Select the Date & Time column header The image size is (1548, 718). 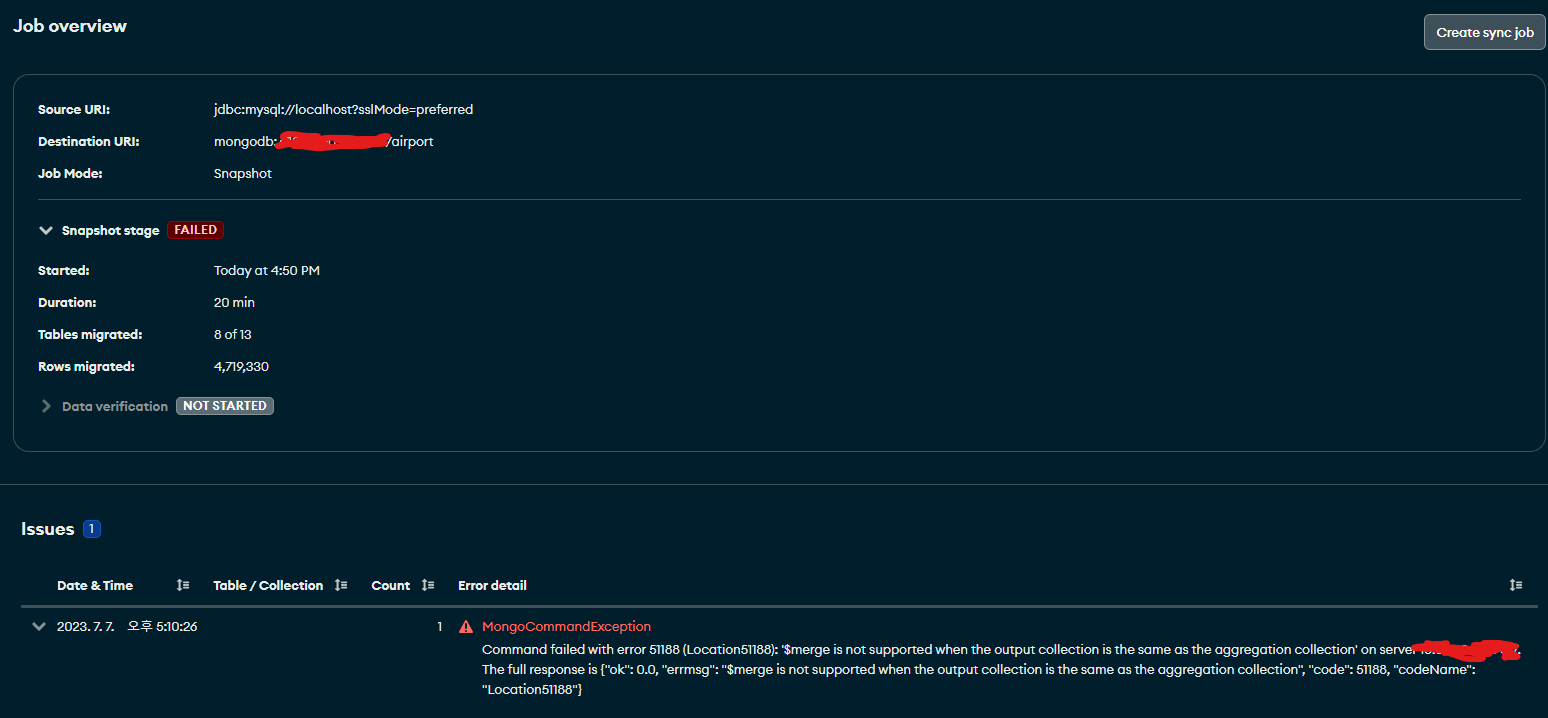point(95,585)
